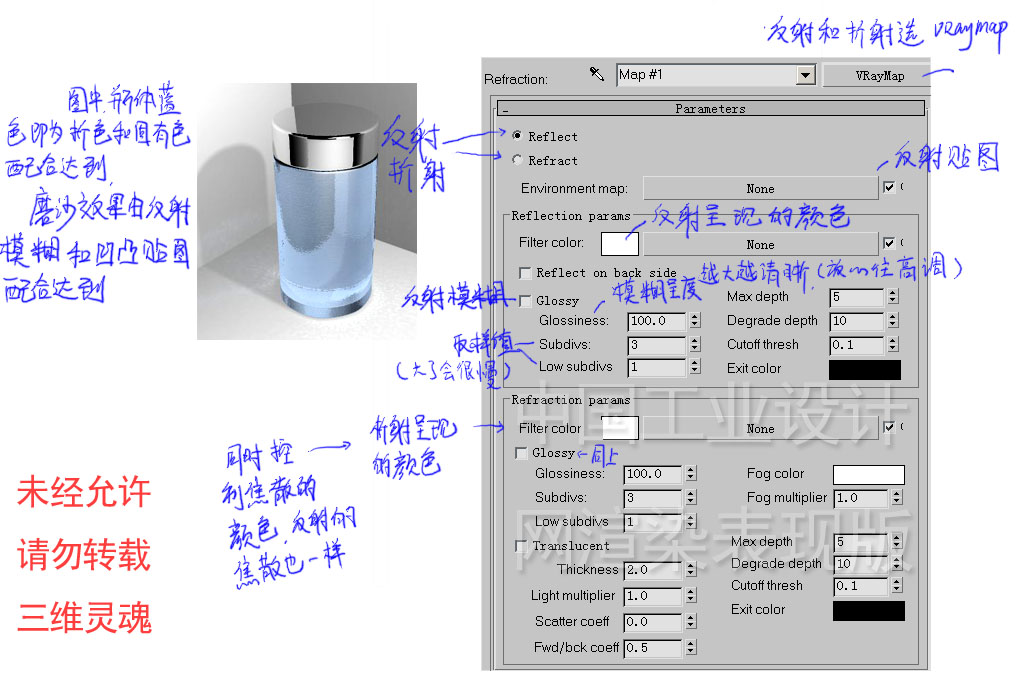Adjust Refraction Cutoff thresh spinner
This screenshot has width=1016, height=678.
point(897,586)
